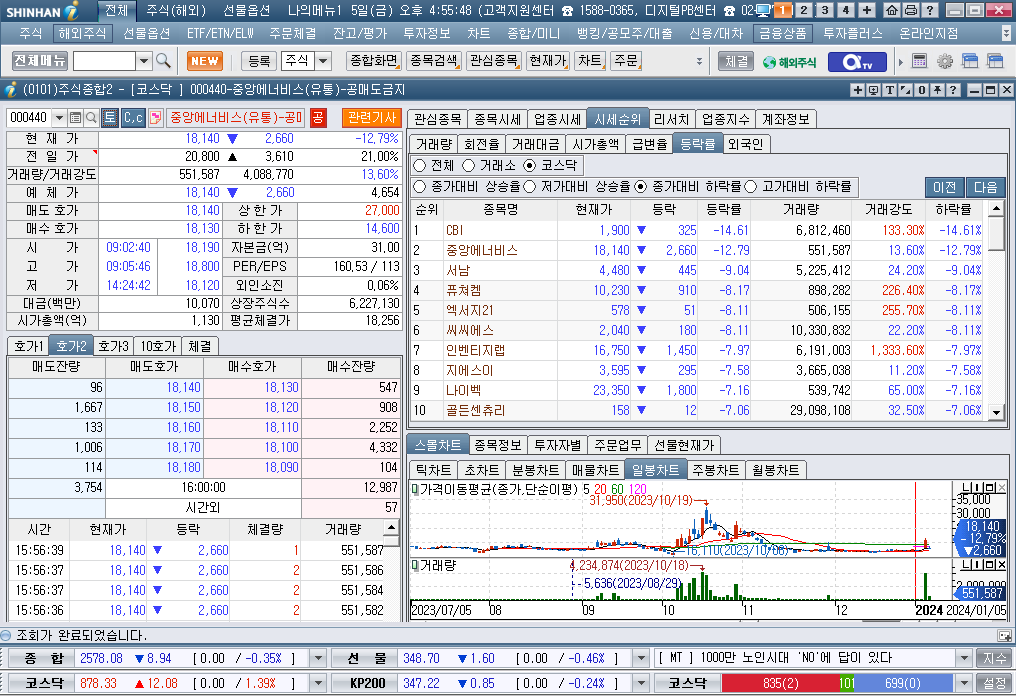This screenshot has height=697, width=1016.
Task: Click the menu search input field
Action: pyautogui.click(x=104, y=61)
